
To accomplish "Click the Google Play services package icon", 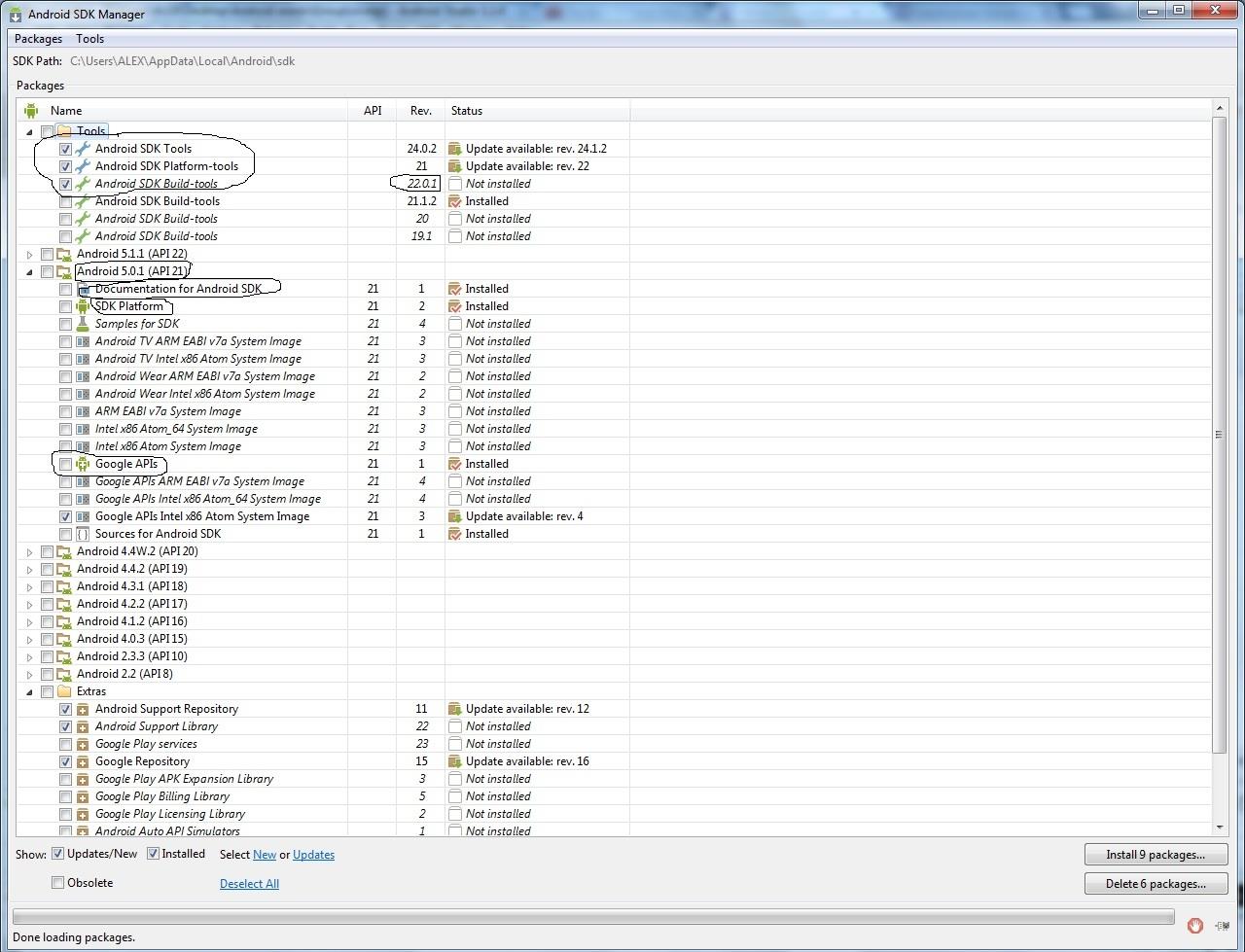I will click(83, 744).
